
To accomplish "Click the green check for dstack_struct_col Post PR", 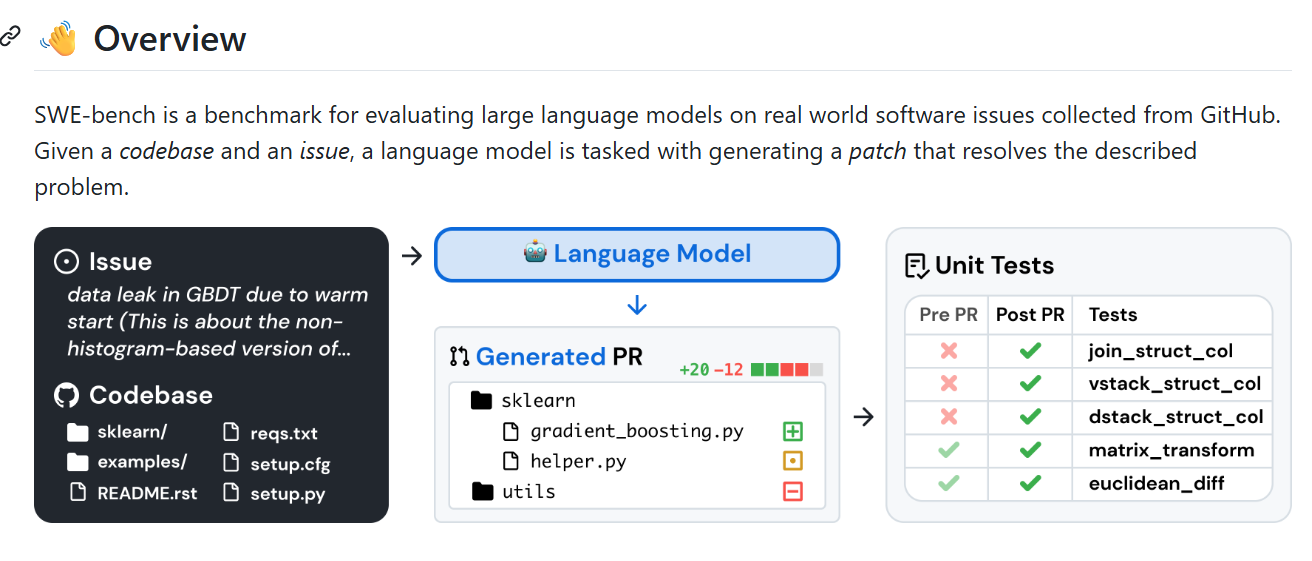I will (x=1030, y=417).
